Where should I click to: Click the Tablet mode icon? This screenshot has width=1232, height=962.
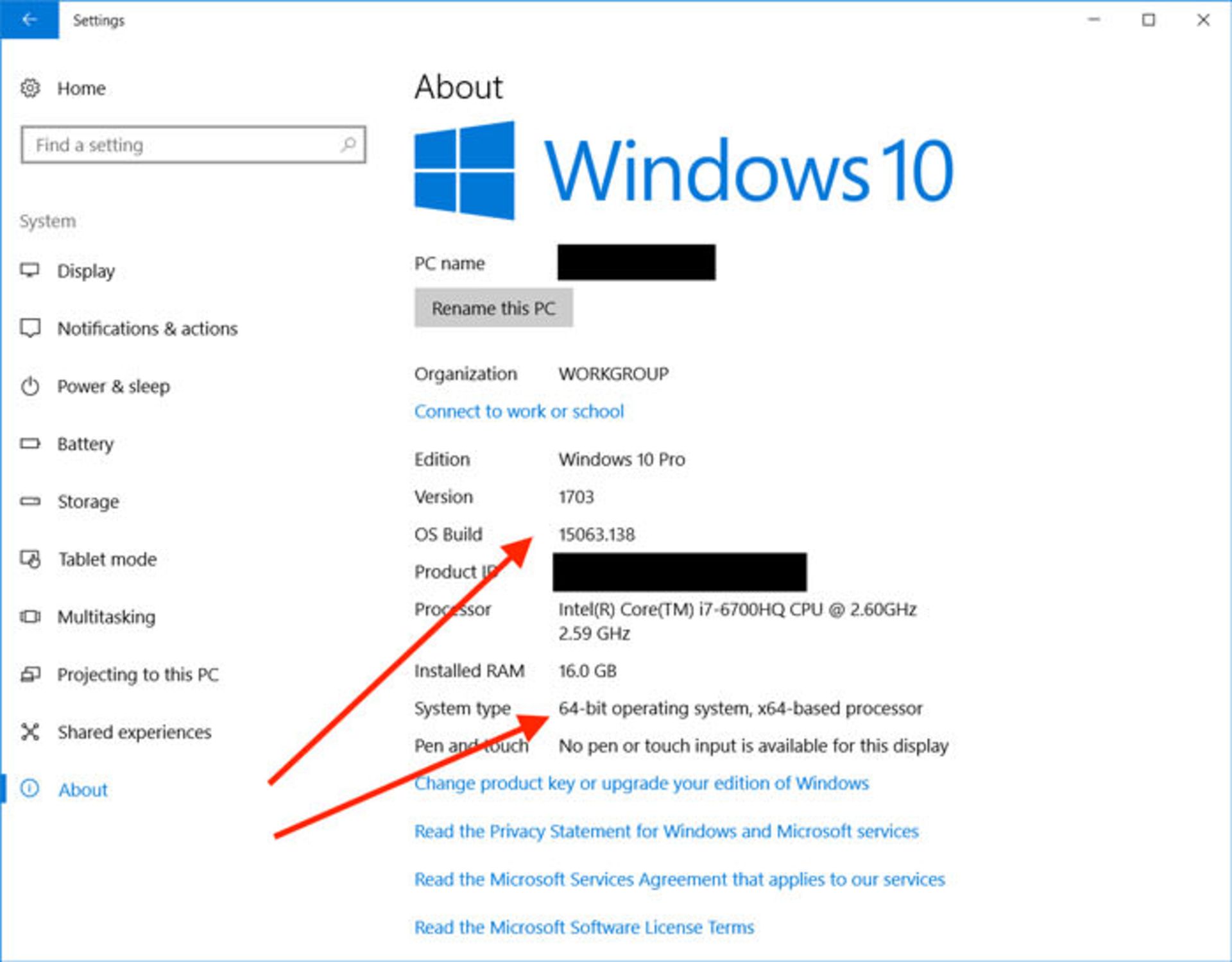pyautogui.click(x=30, y=559)
